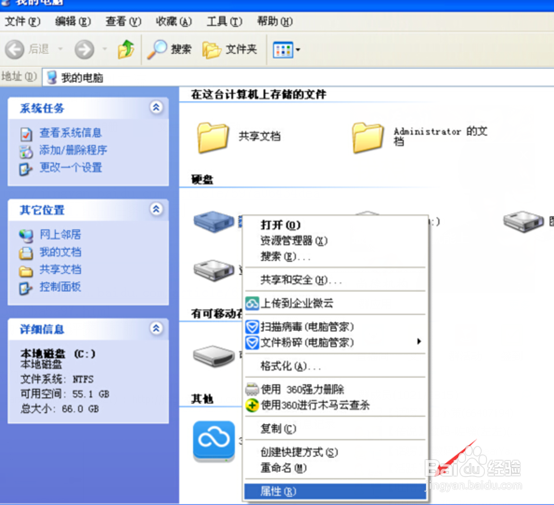Choose 上传到企业微云 menu entry
Screen dimensions: 554x505
click(x=335, y=303)
